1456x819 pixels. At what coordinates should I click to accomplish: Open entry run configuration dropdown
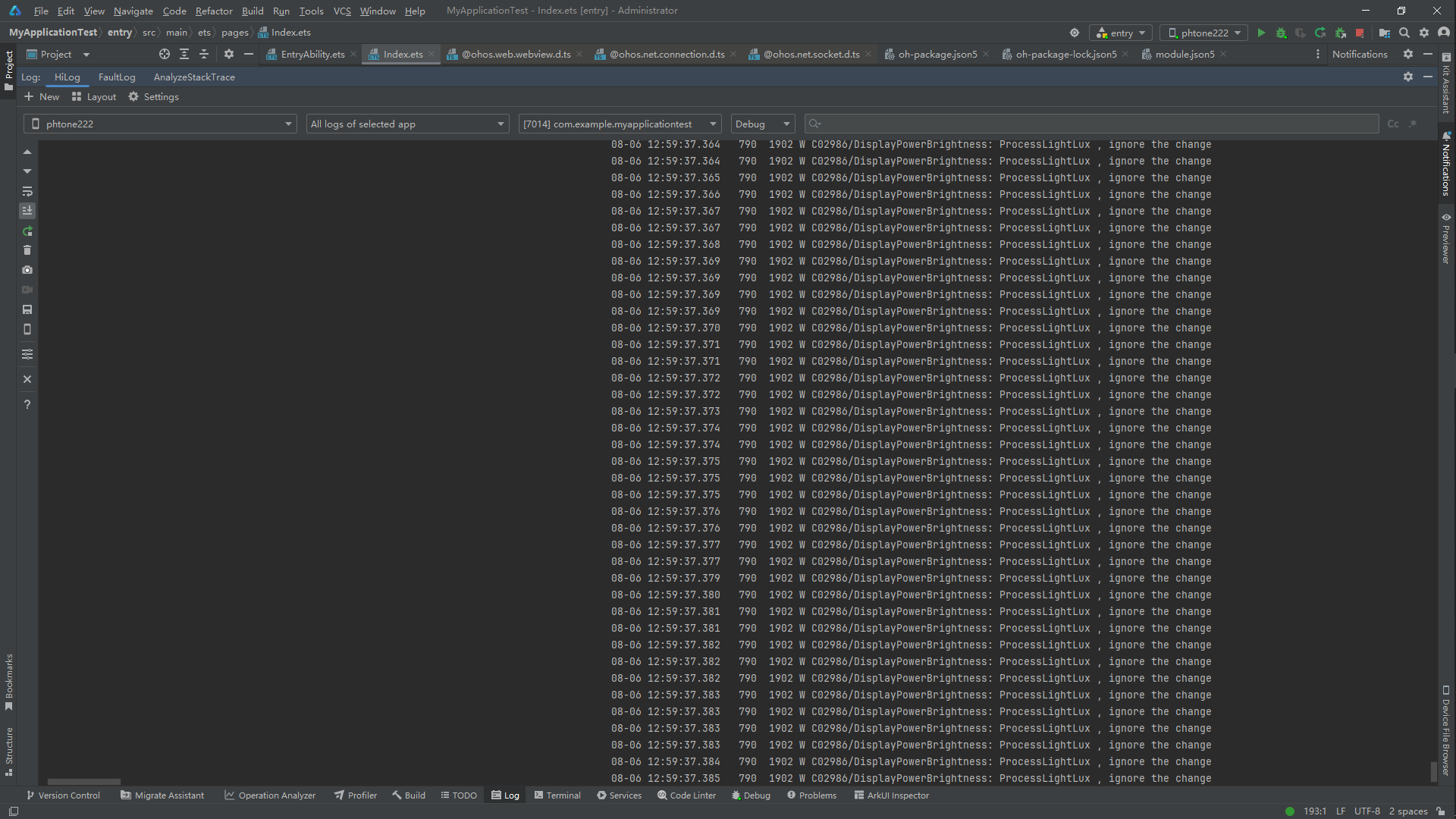pyautogui.click(x=1121, y=33)
